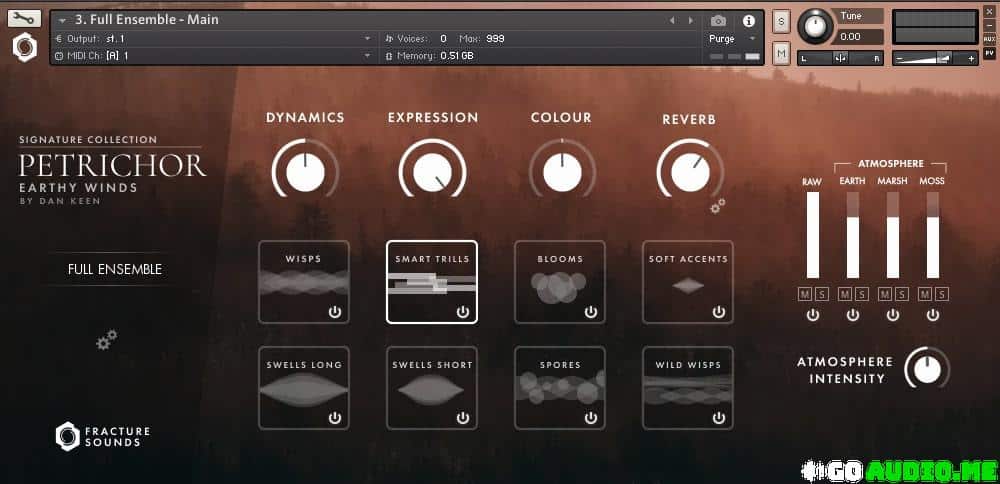Select the Swells Long articulation tile
The width and height of the screenshot is (1000, 484).
[304, 388]
